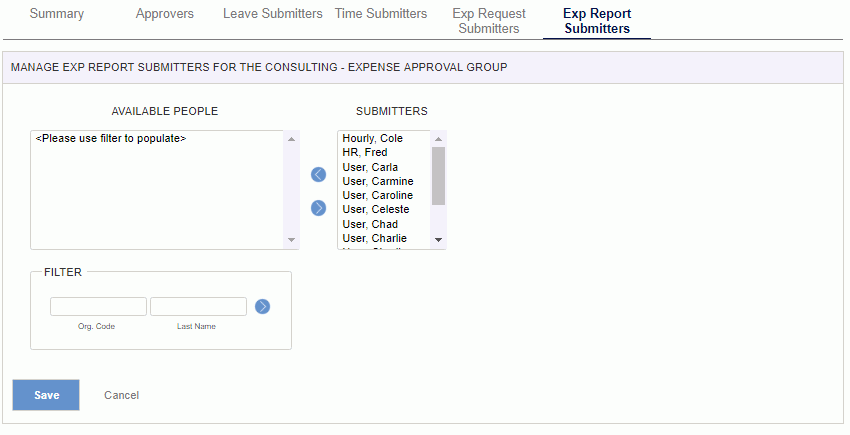Click the move-right arrow icon
The height and width of the screenshot is (435, 850).
tap(319, 208)
